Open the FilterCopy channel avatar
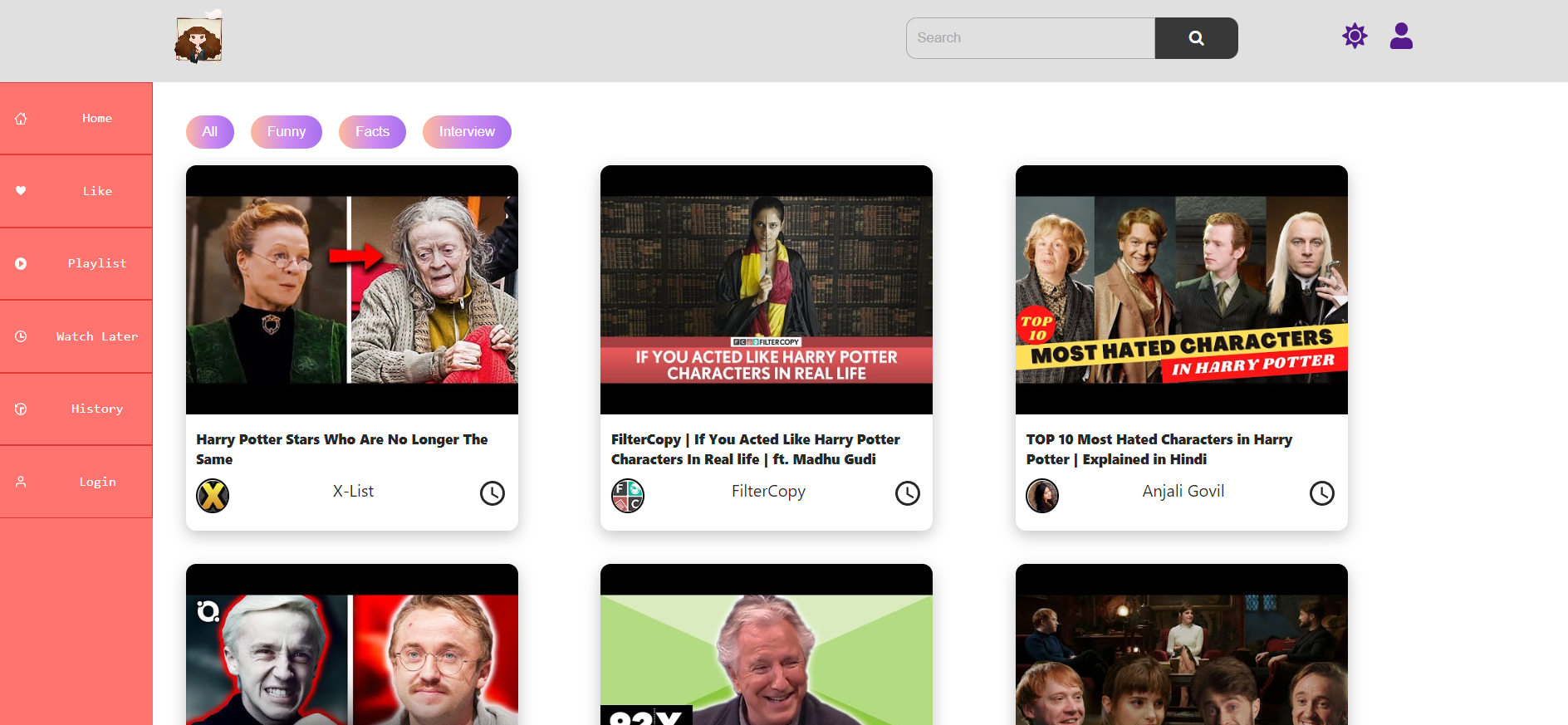 click(628, 496)
